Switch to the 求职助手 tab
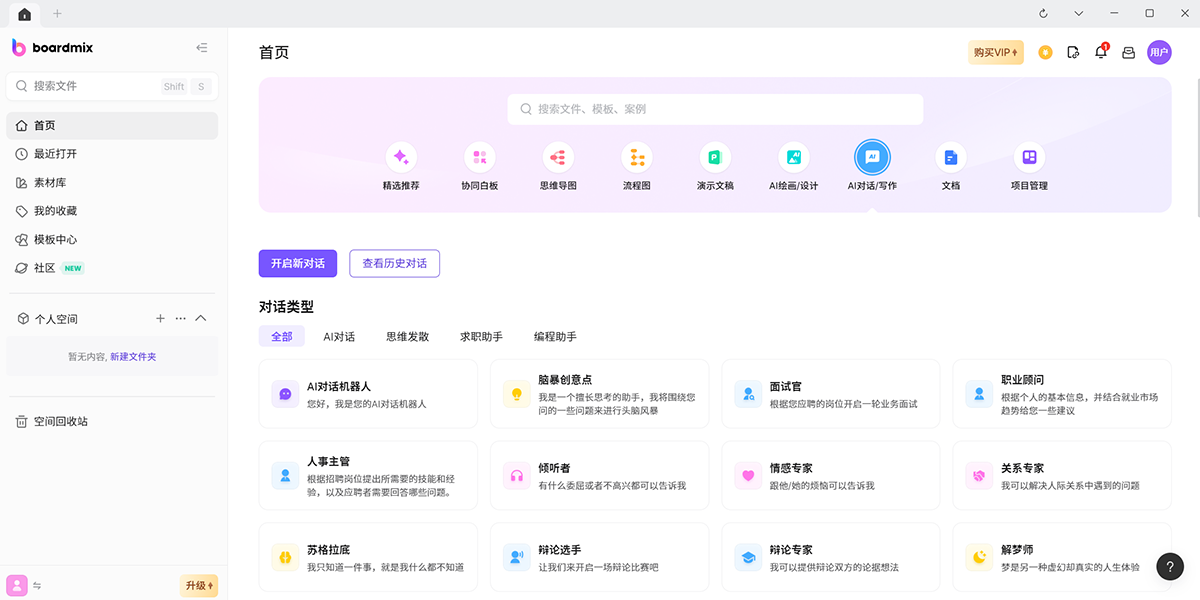 tap(481, 337)
